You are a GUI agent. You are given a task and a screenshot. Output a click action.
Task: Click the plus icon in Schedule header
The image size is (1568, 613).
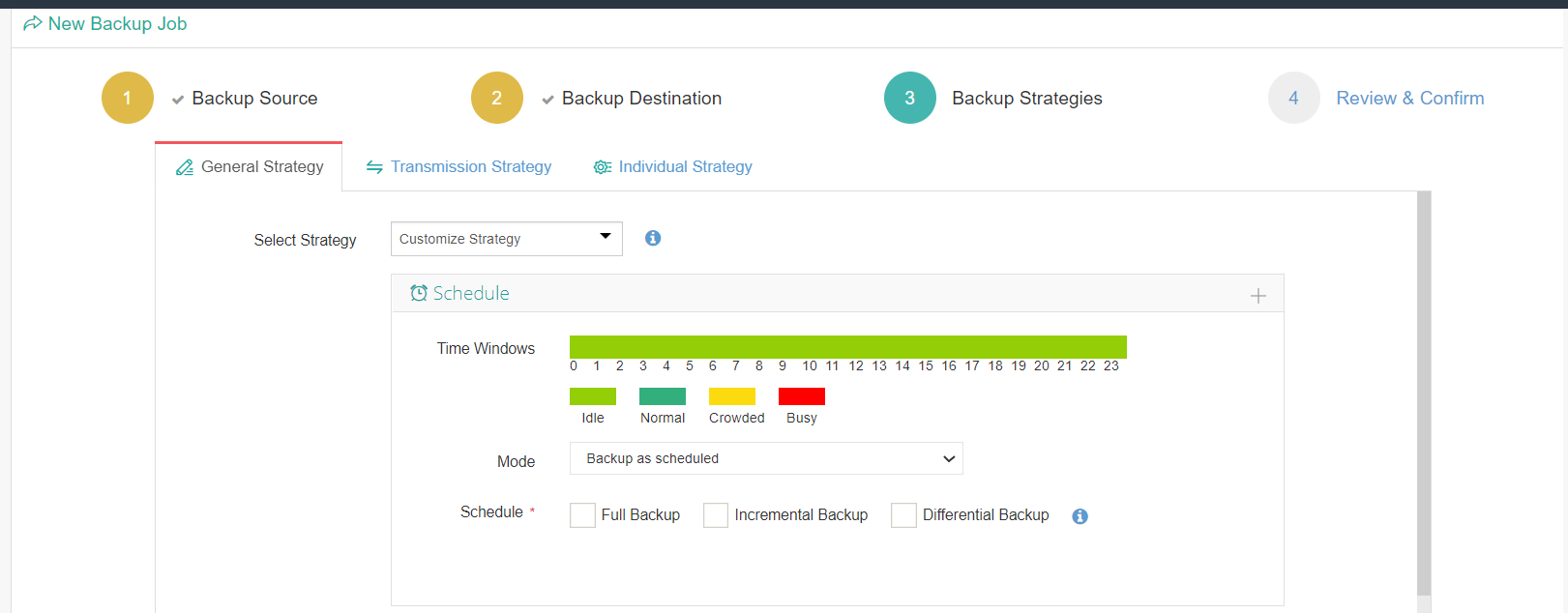pos(1257,296)
